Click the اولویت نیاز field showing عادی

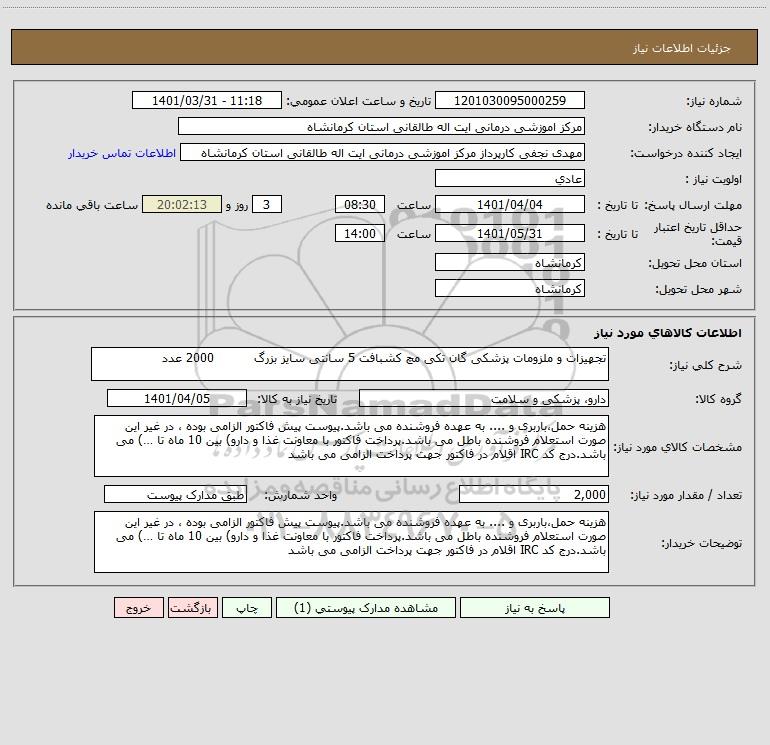[510, 178]
